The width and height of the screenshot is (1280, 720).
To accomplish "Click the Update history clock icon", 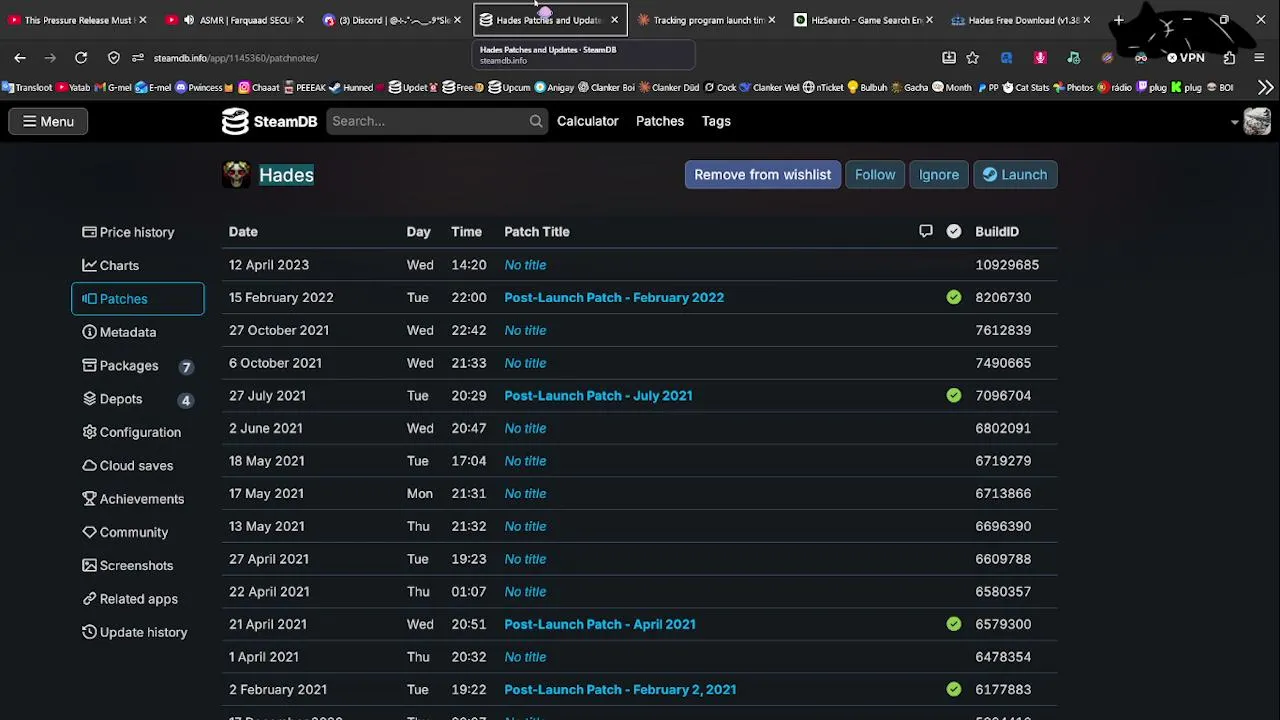I will pos(89,632).
